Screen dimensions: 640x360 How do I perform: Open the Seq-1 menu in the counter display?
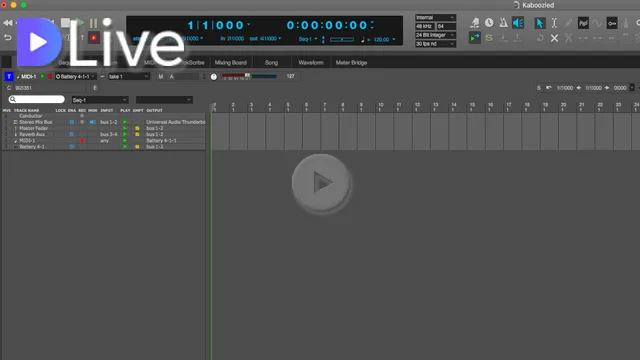click(x=308, y=39)
